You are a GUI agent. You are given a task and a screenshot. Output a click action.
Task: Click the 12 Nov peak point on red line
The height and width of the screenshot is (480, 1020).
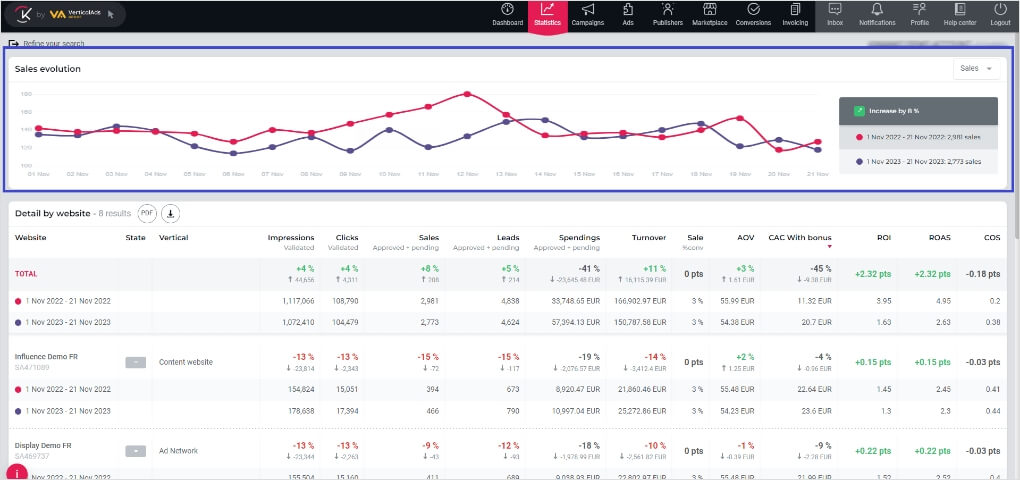coord(467,94)
